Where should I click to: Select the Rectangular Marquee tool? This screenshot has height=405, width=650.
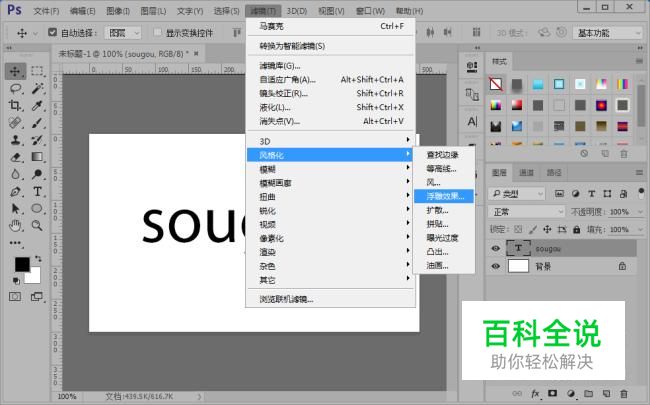(x=37, y=71)
